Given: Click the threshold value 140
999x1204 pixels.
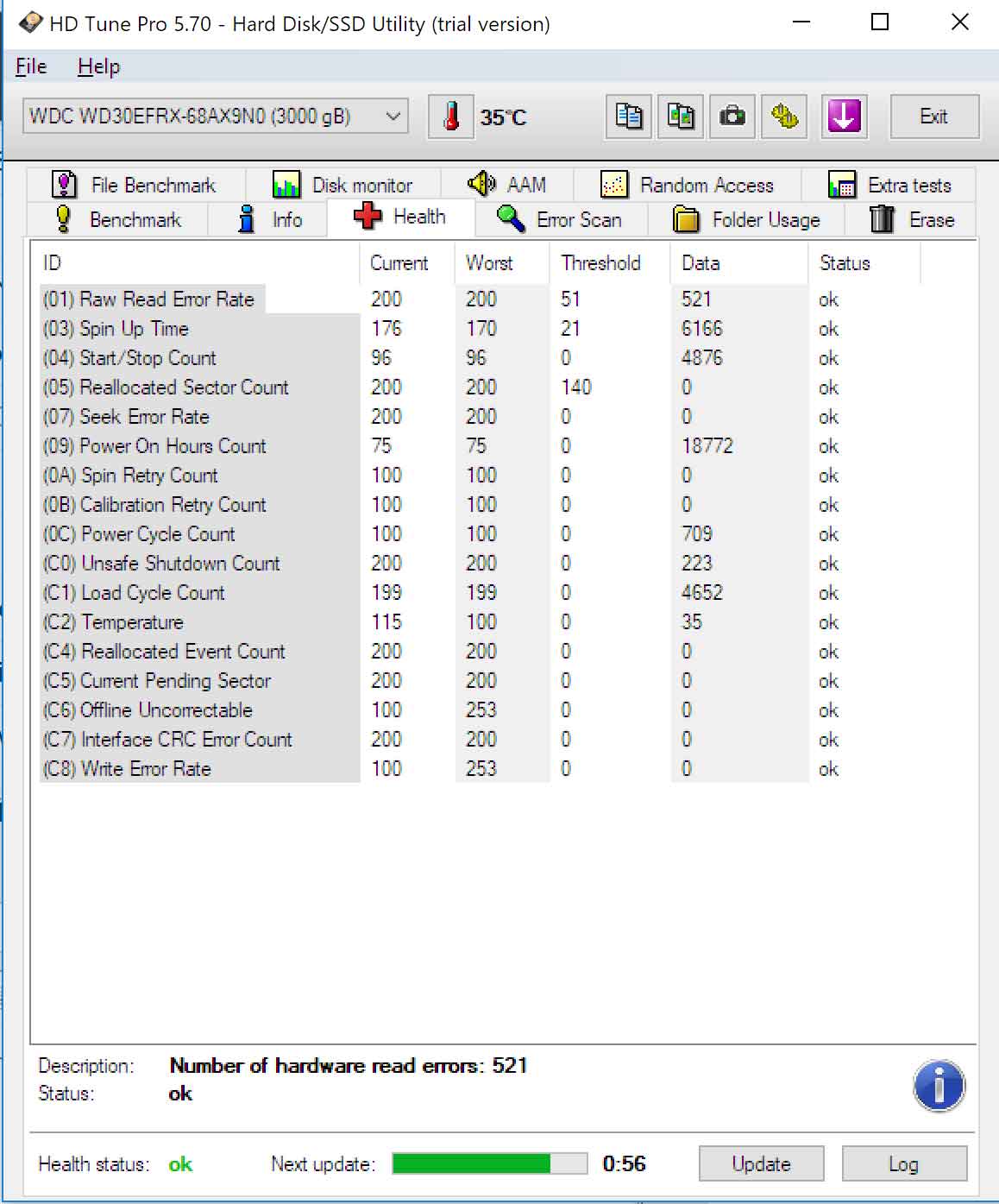Looking at the screenshot, I should tap(576, 388).
